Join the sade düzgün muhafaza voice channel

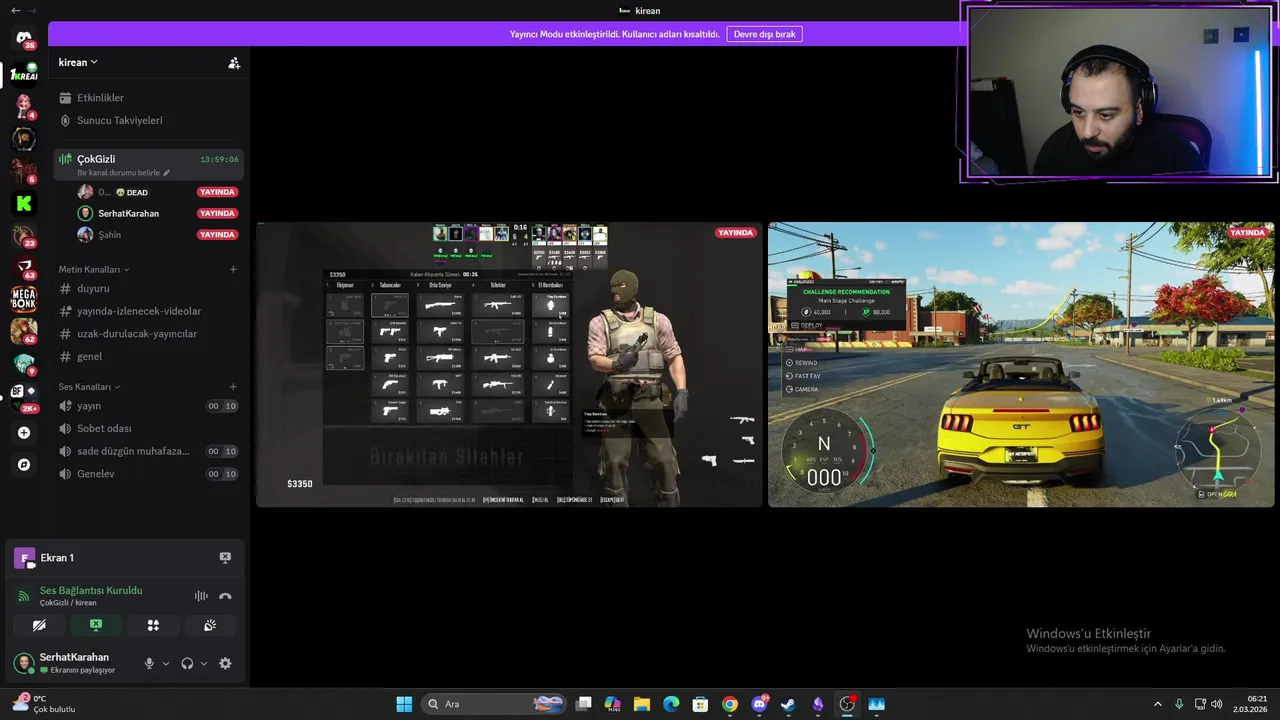tap(148, 451)
